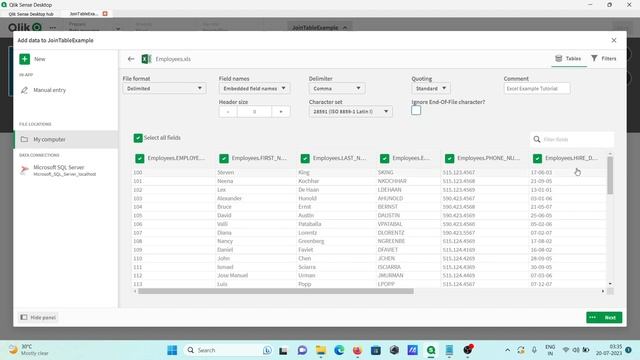Click the green Next button
This screenshot has width=640, height=360.
610,317
